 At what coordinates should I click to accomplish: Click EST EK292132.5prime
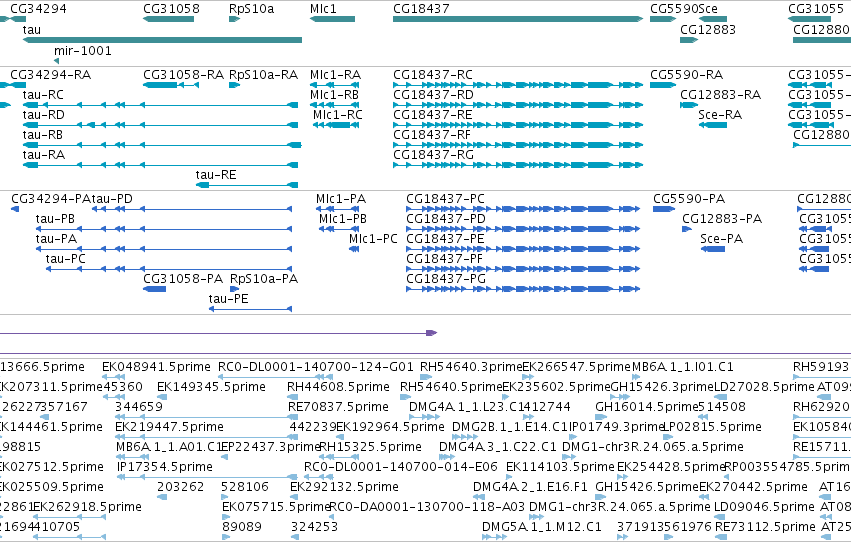[344, 487]
